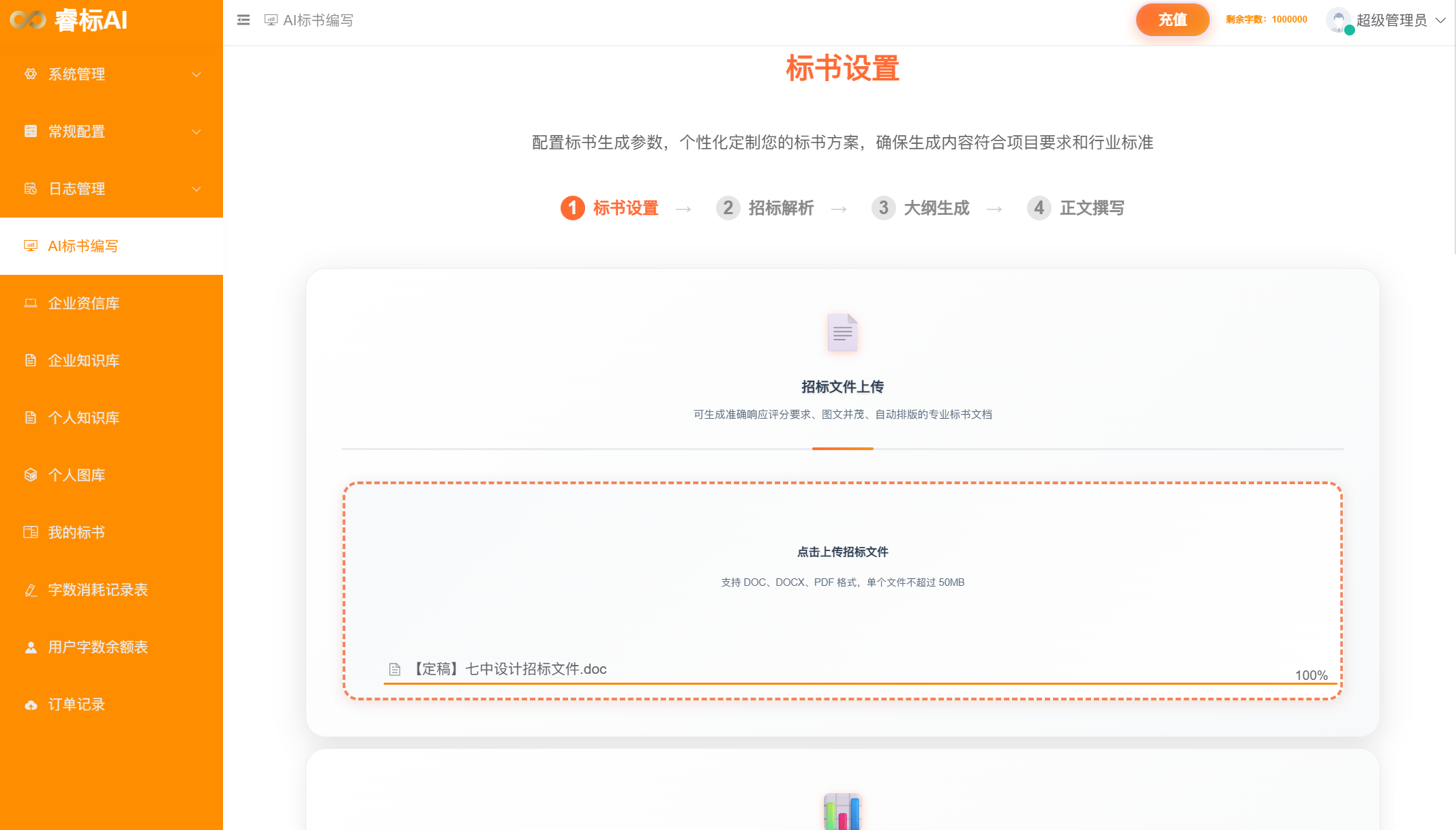Open 企业资信库 from the sidebar
The width and height of the screenshot is (1456, 830).
84,303
